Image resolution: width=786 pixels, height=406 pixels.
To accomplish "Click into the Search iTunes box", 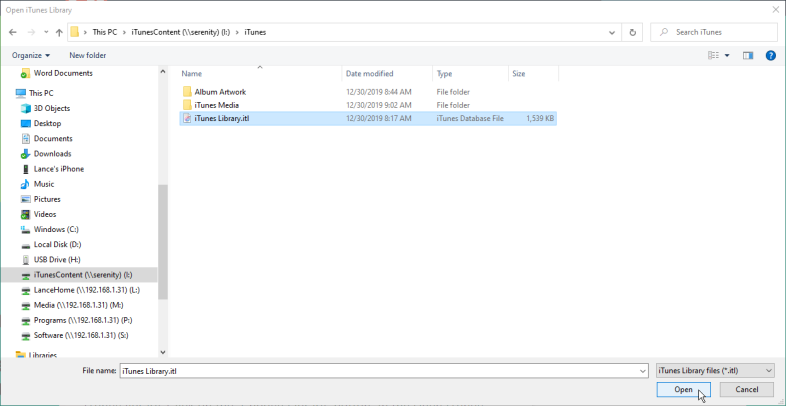I will (x=714, y=32).
